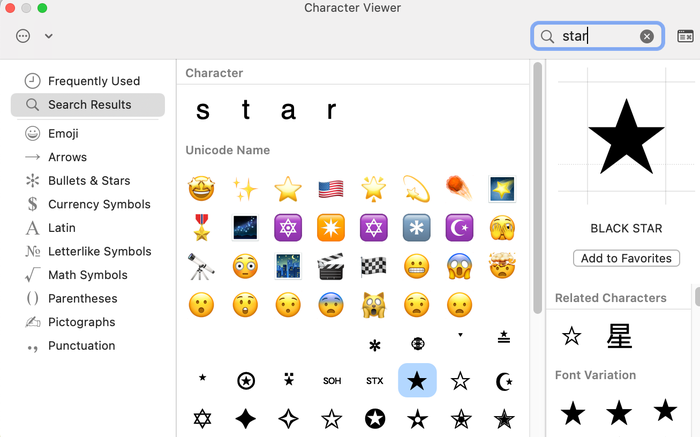Choose the Math Symbols category

click(x=88, y=275)
